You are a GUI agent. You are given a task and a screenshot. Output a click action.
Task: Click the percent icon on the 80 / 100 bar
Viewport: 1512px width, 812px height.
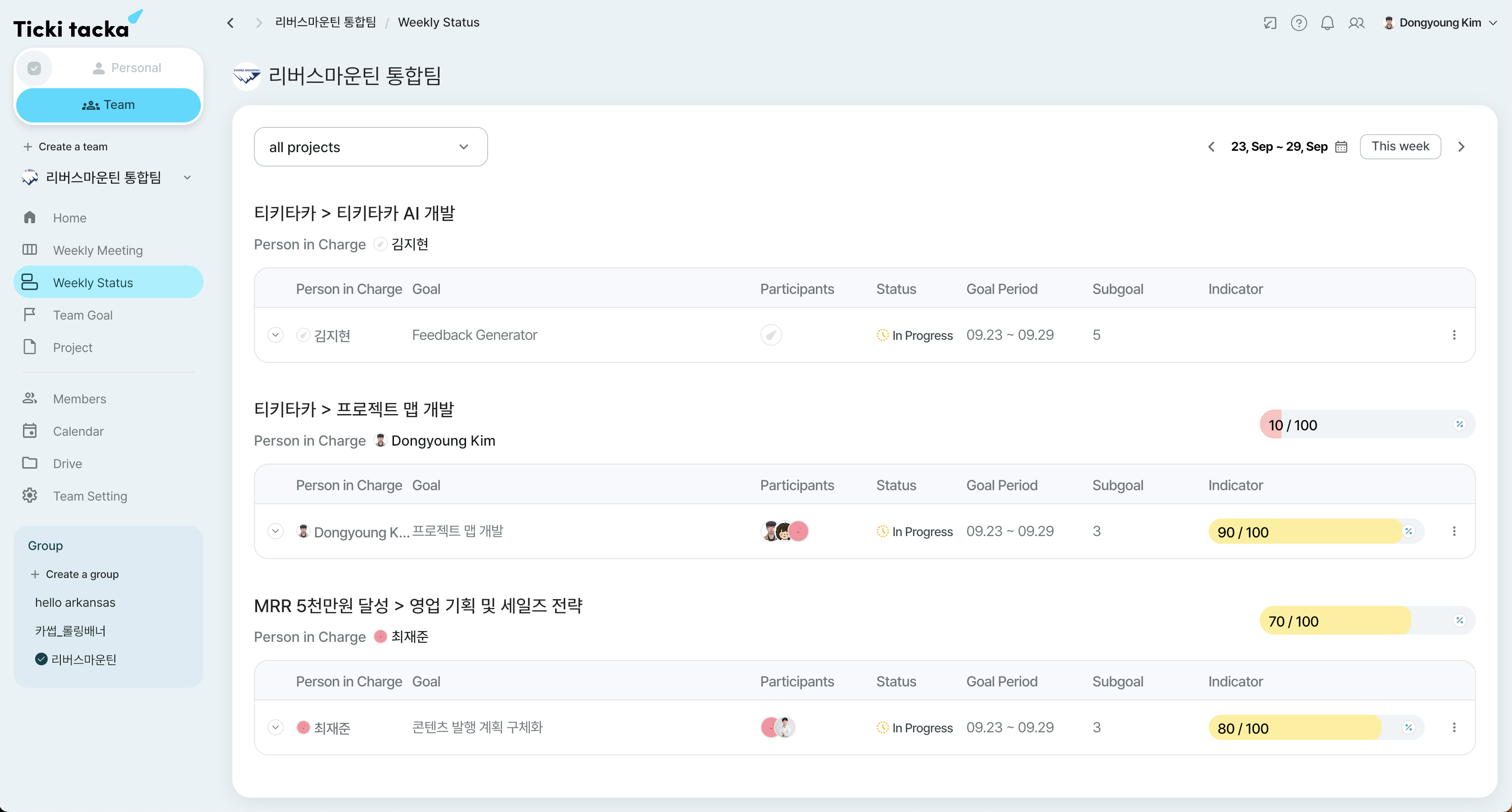coord(1409,727)
